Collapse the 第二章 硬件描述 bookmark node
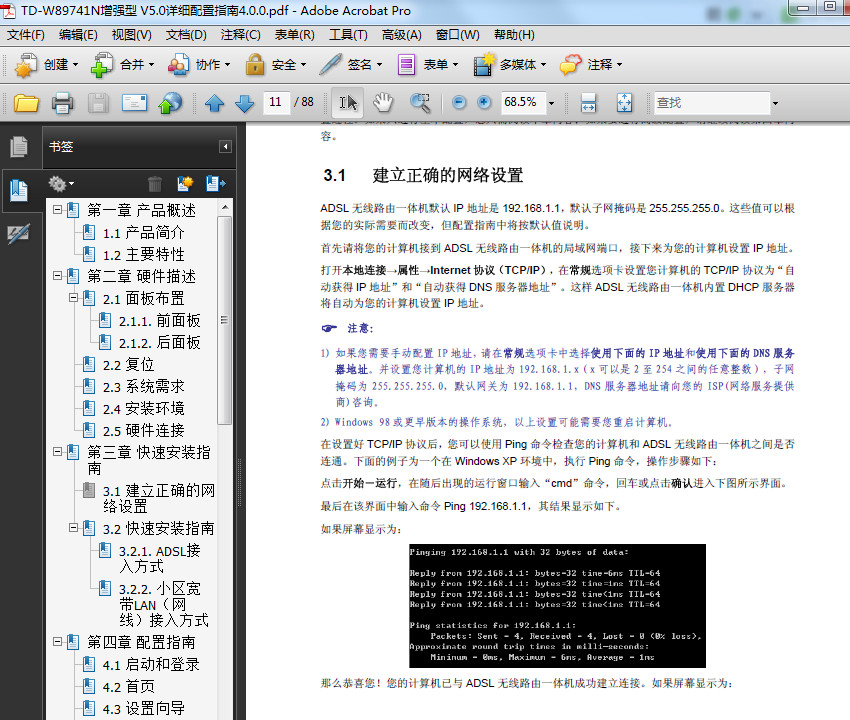Viewport: 850px width, 720px height. (x=57, y=275)
